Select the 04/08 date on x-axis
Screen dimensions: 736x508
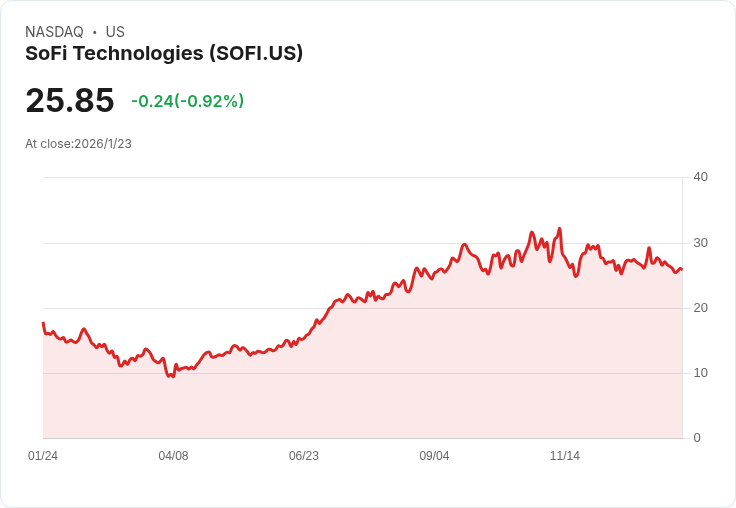[x=173, y=456]
